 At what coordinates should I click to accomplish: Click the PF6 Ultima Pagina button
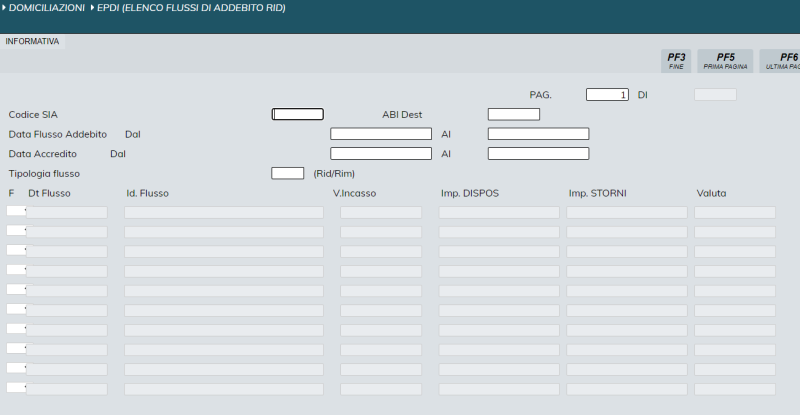pyautogui.click(x=781, y=61)
